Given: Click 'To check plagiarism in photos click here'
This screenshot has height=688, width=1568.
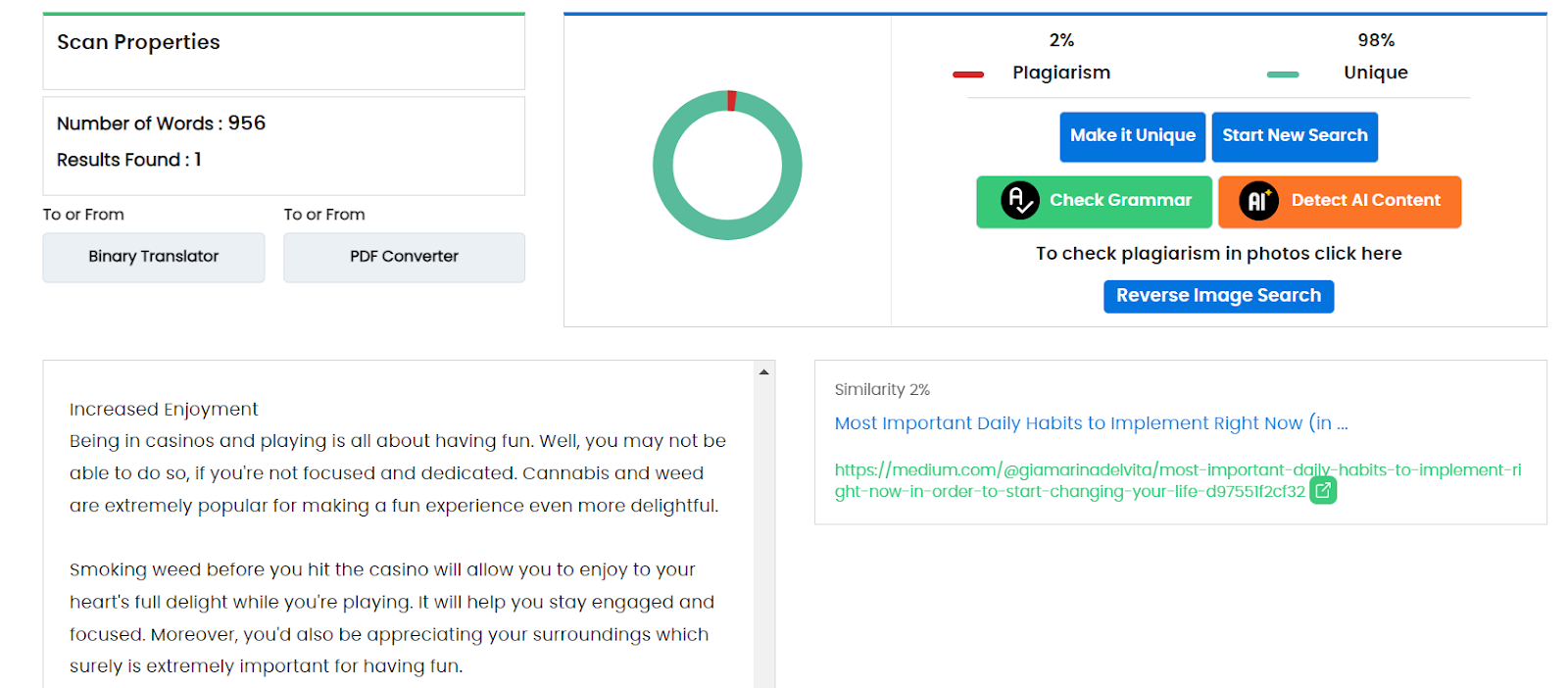Looking at the screenshot, I should 1218,254.
